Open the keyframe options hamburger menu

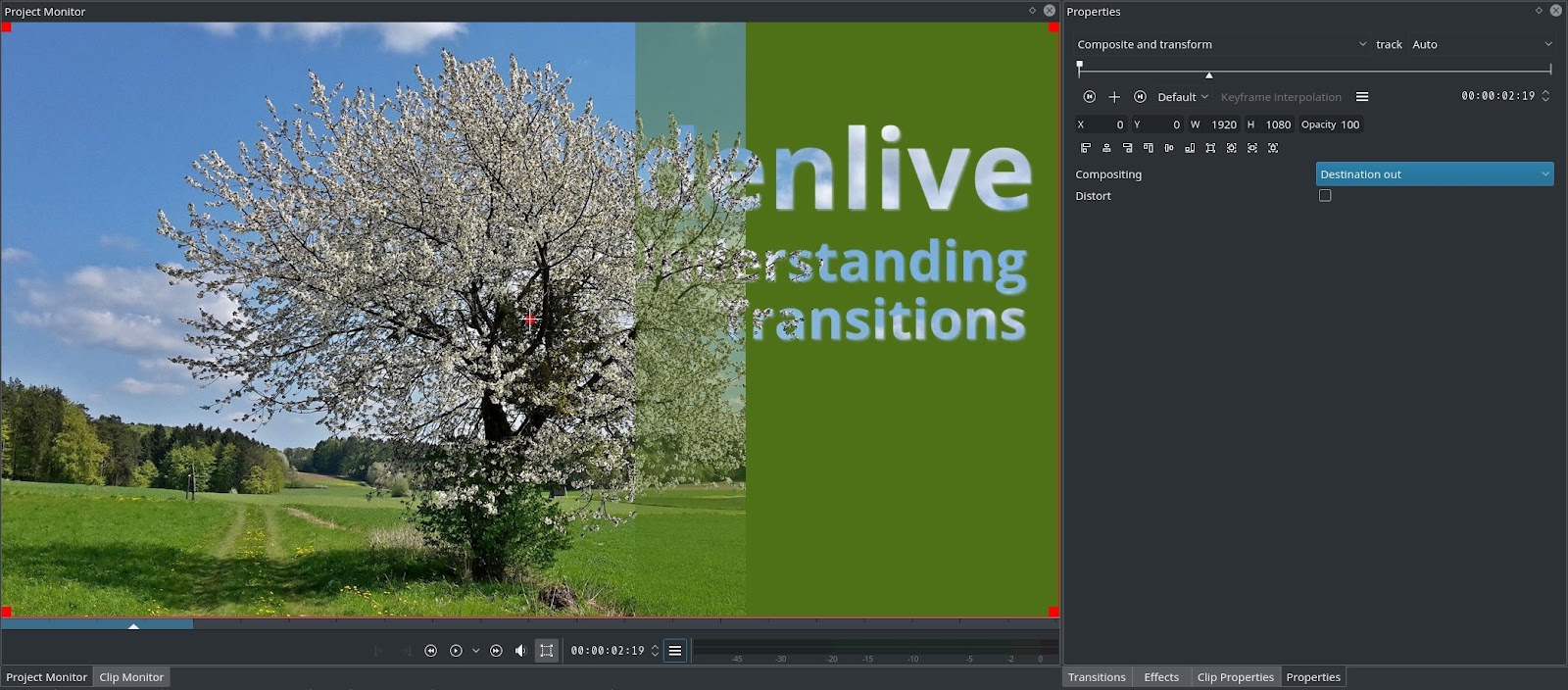pyautogui.click(x=1362, y=97)
